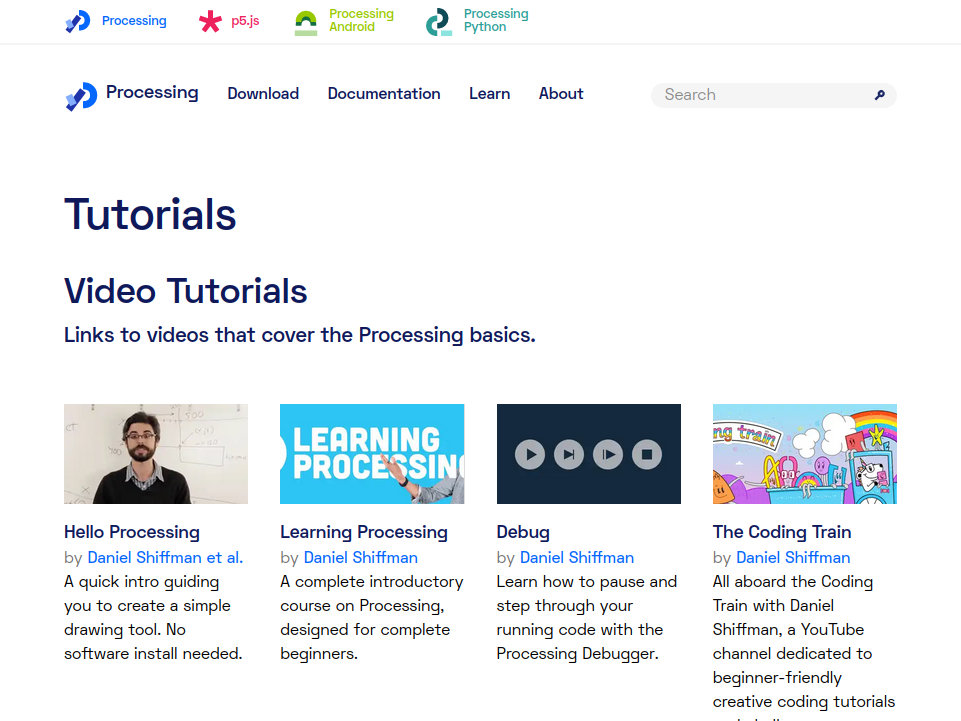Click the search magnifier icon

[x=880, y=95]
